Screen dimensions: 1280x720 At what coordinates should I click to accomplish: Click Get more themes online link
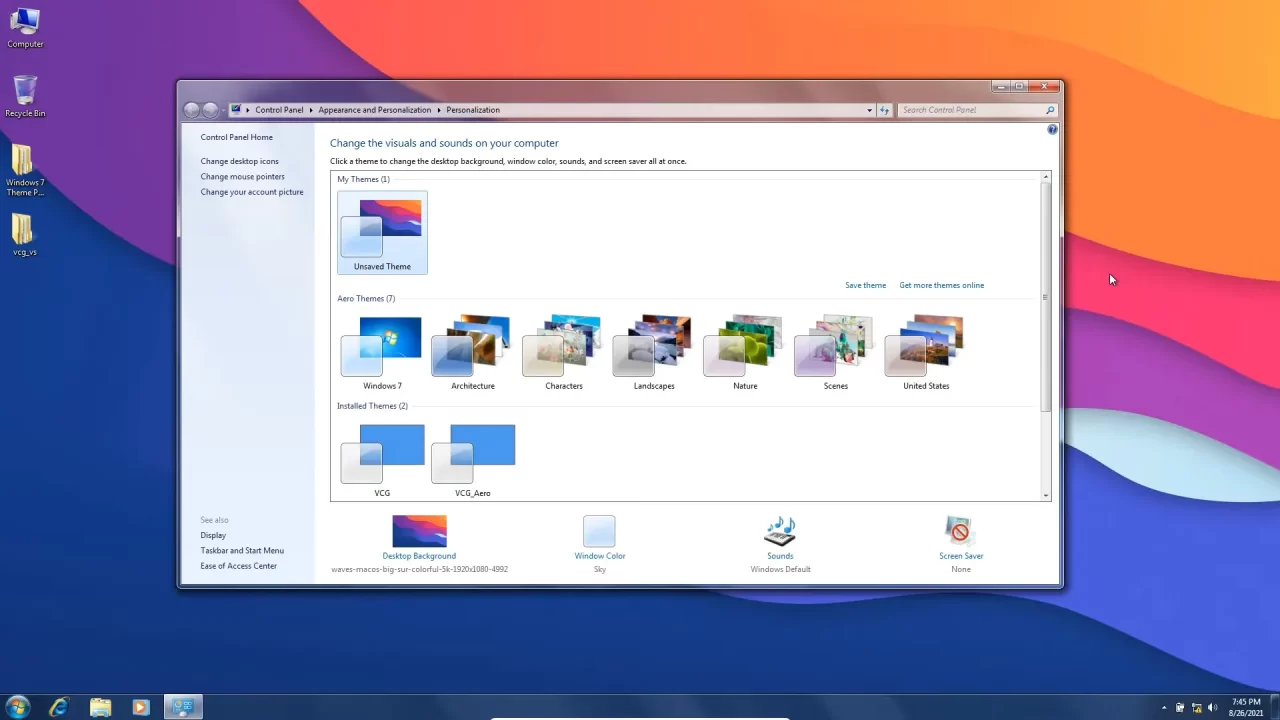pos(941,285)
